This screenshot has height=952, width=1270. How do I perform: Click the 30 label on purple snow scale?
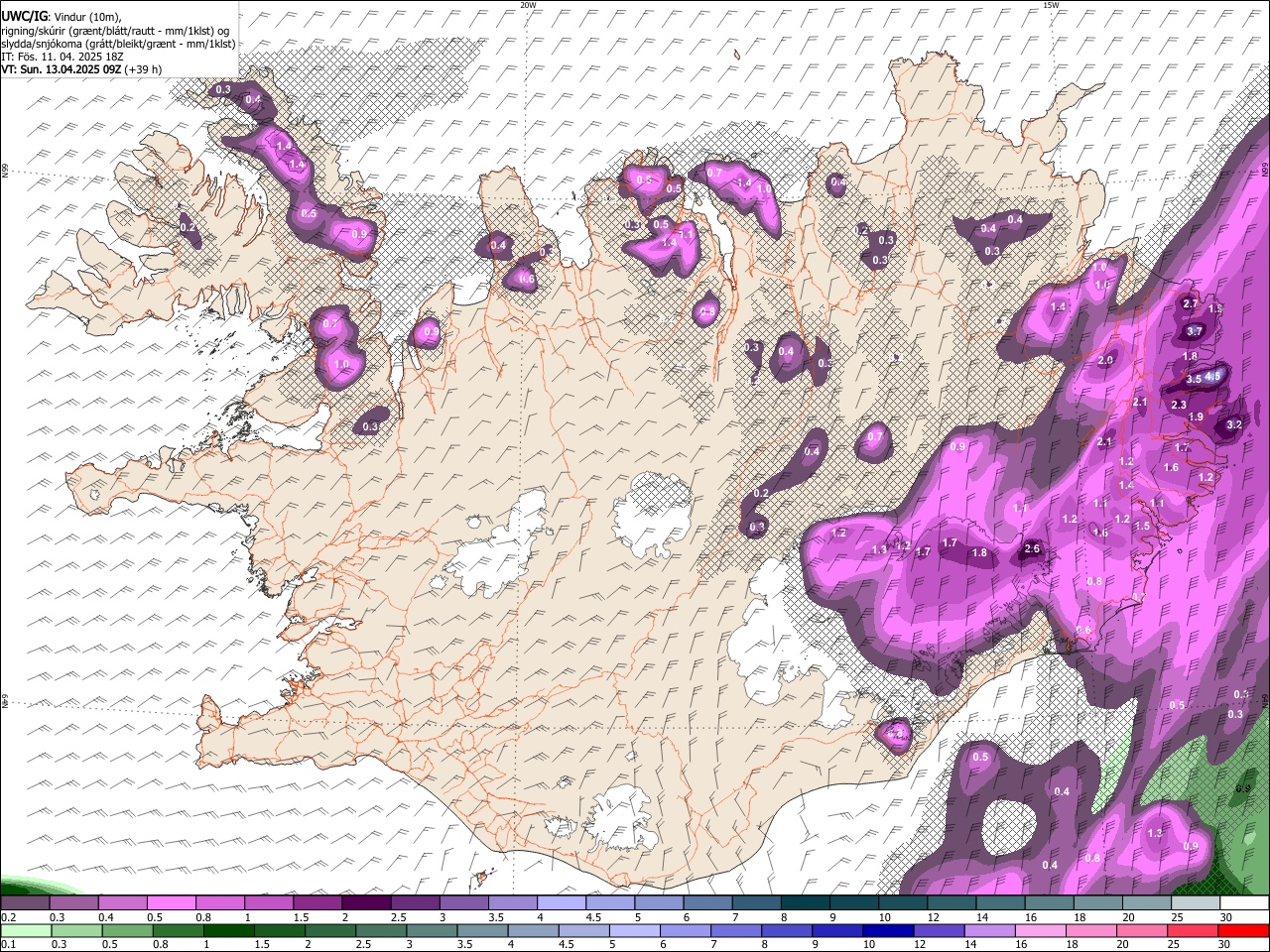1226,917
